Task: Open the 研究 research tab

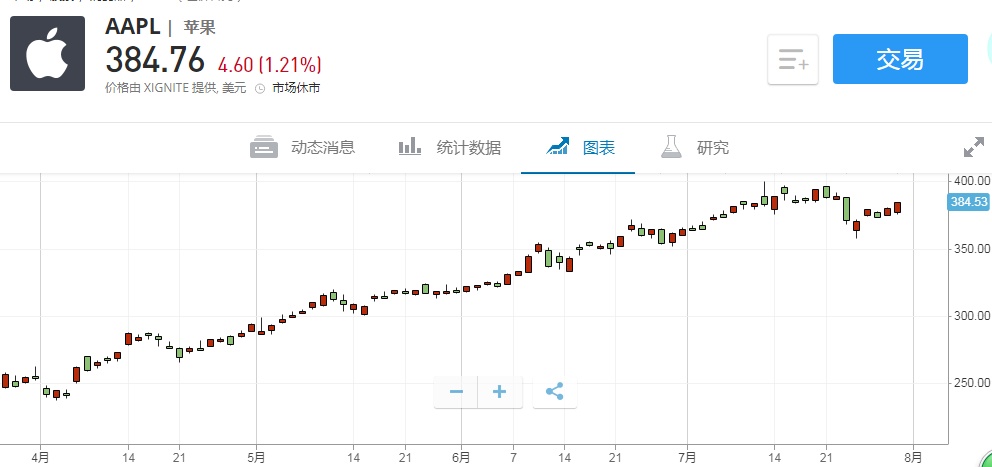Action: coord(695,147)
